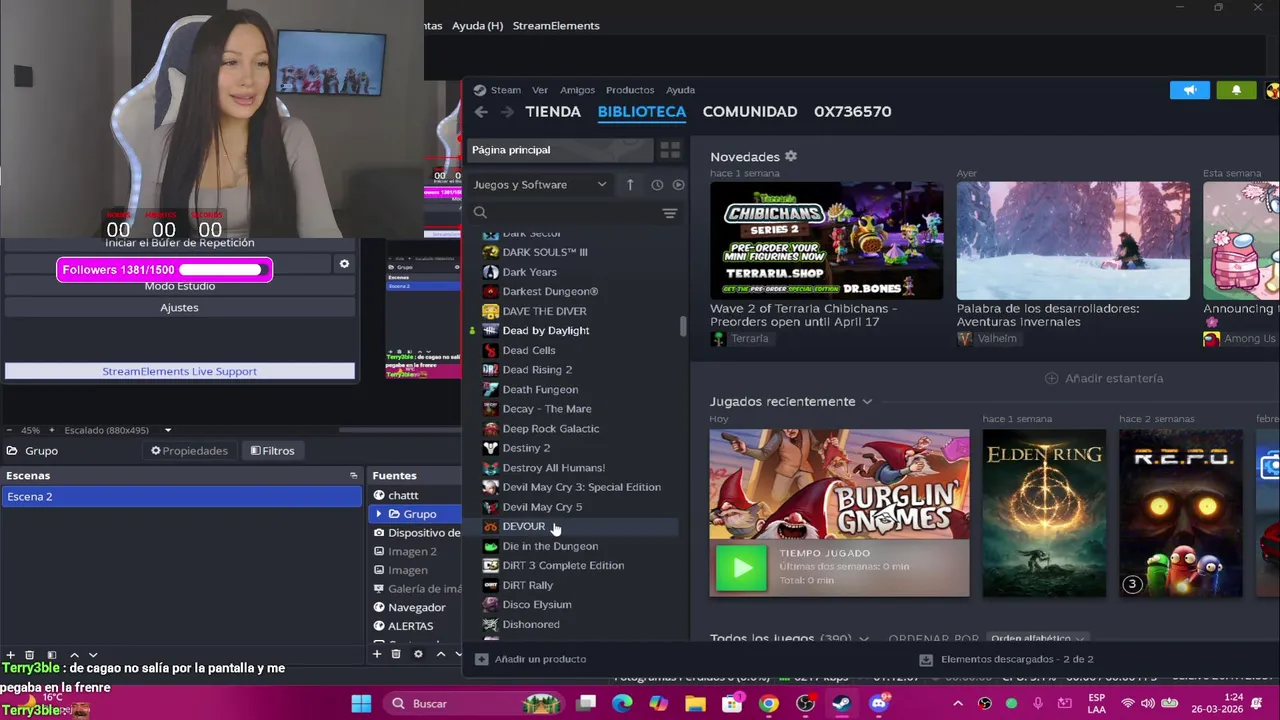Image resolution: width=1280 pixels, height=720 pixels.
Task: Open preview scaling dropdown Escalado (880x495)
Action: click(x=118, y=430)
